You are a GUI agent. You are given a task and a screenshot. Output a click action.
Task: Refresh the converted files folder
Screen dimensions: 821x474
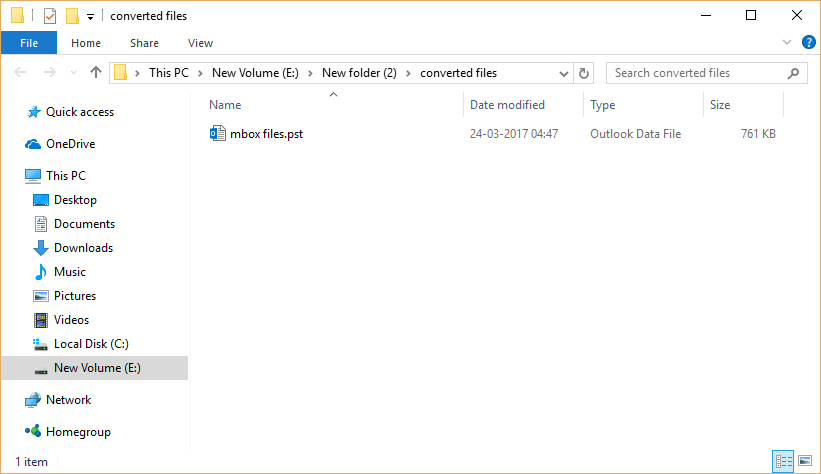point(584,73)
